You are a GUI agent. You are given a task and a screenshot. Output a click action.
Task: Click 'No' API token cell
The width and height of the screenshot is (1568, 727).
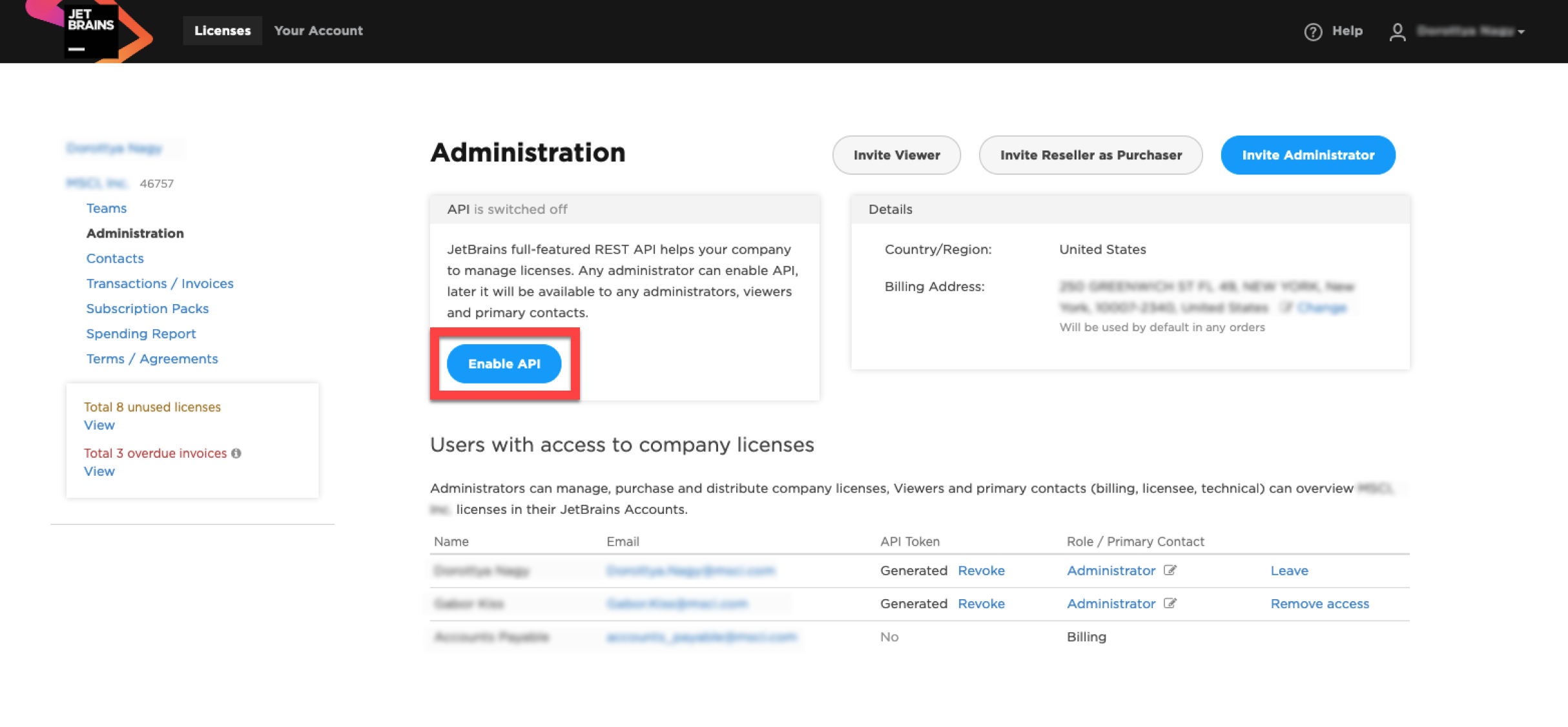889,637
